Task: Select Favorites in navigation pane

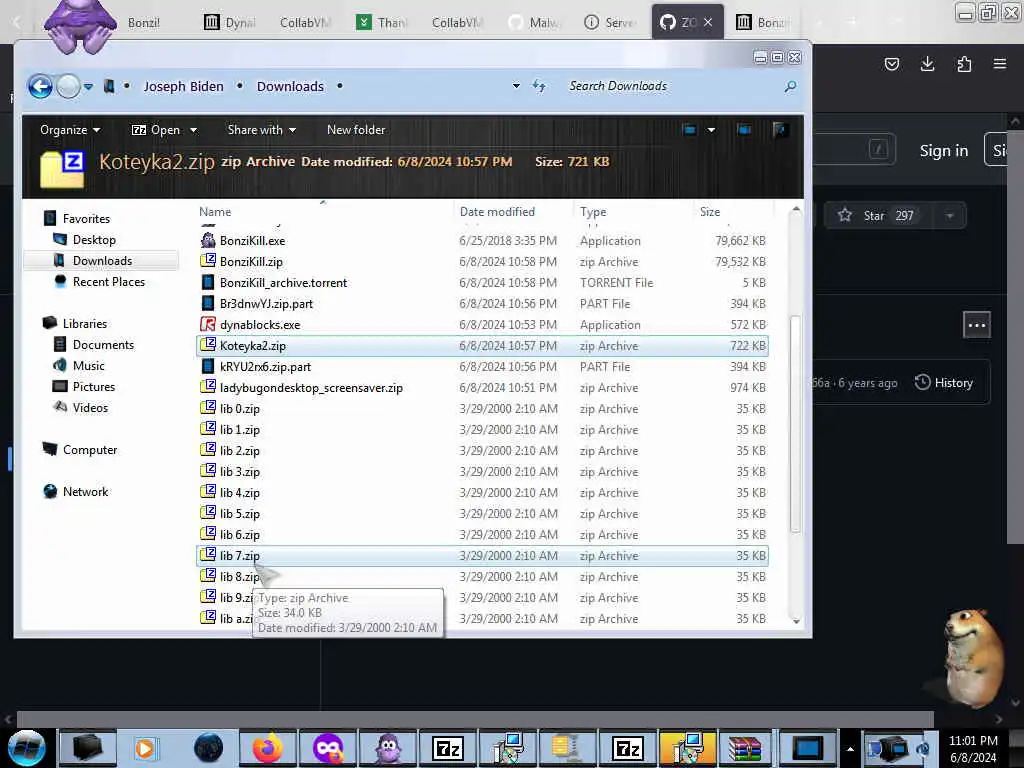Action: click(x=86, y=219)
